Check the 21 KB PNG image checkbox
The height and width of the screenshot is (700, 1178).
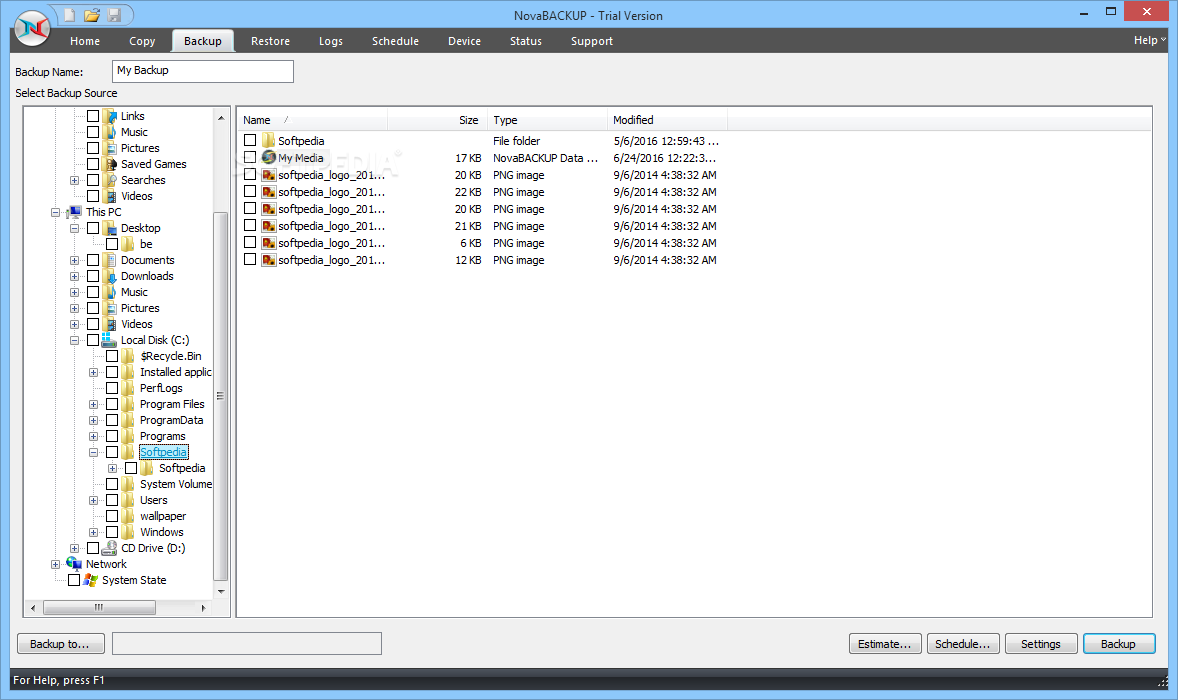click(250, 225)
